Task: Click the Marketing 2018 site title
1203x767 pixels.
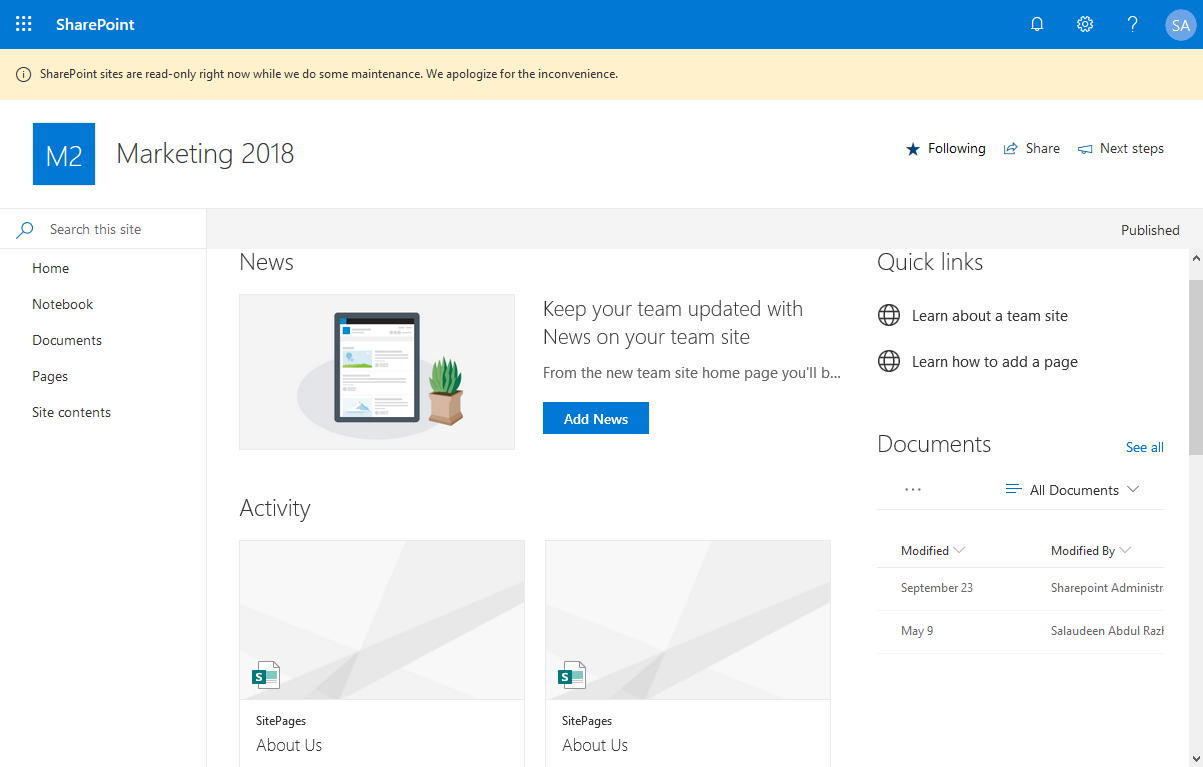Action: click(205, 154)
